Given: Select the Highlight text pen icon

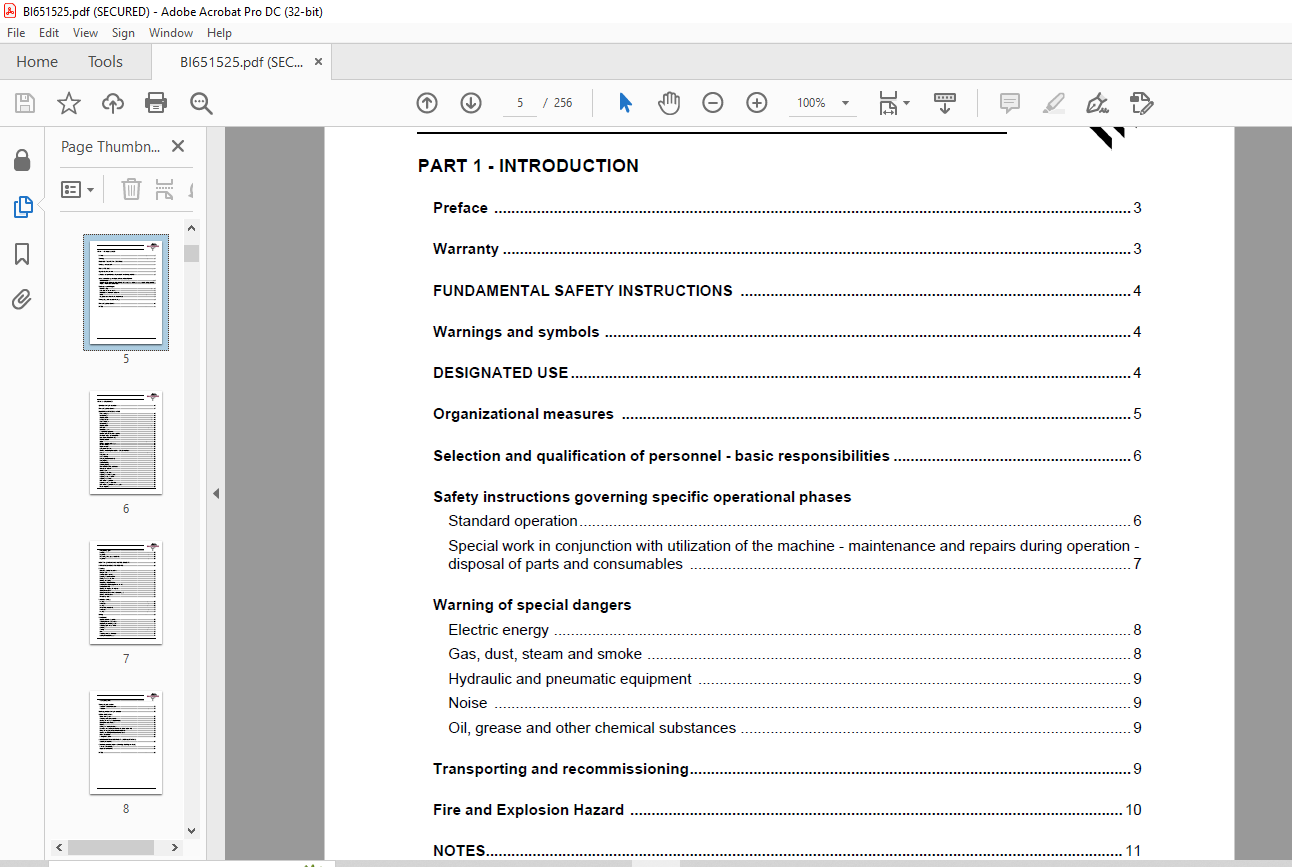Looking at the screenshot, I should pos(1054,103).
